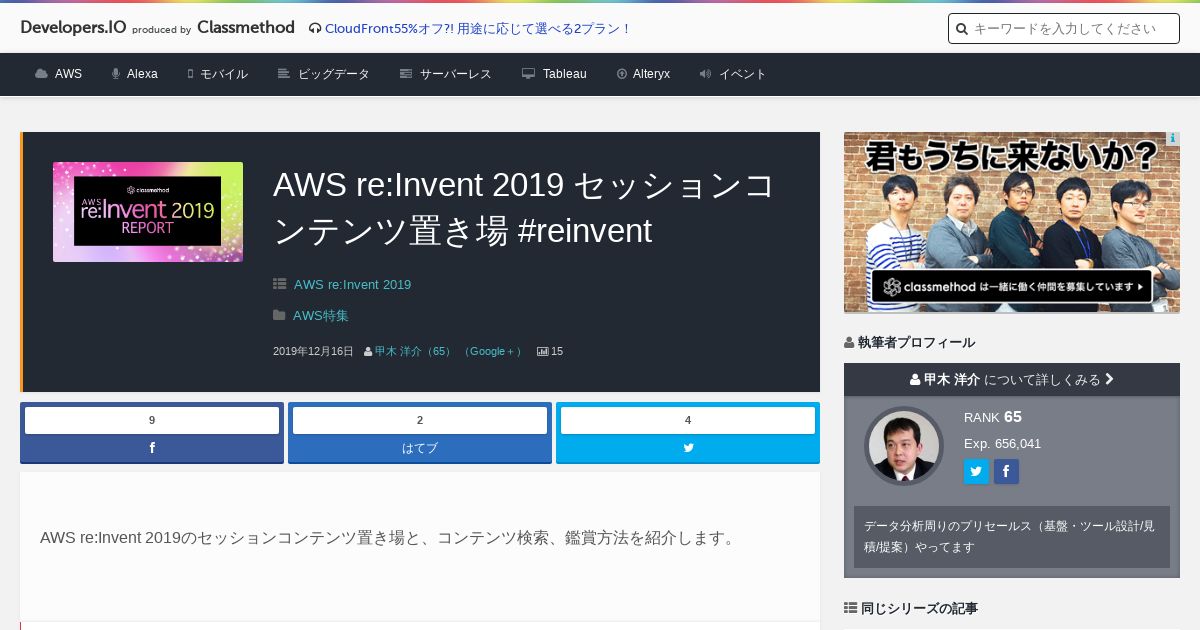Viewport: 1200px width, 630px height.
Task: Click the ad info icon on banner
Action: [x=1173, y=138]
